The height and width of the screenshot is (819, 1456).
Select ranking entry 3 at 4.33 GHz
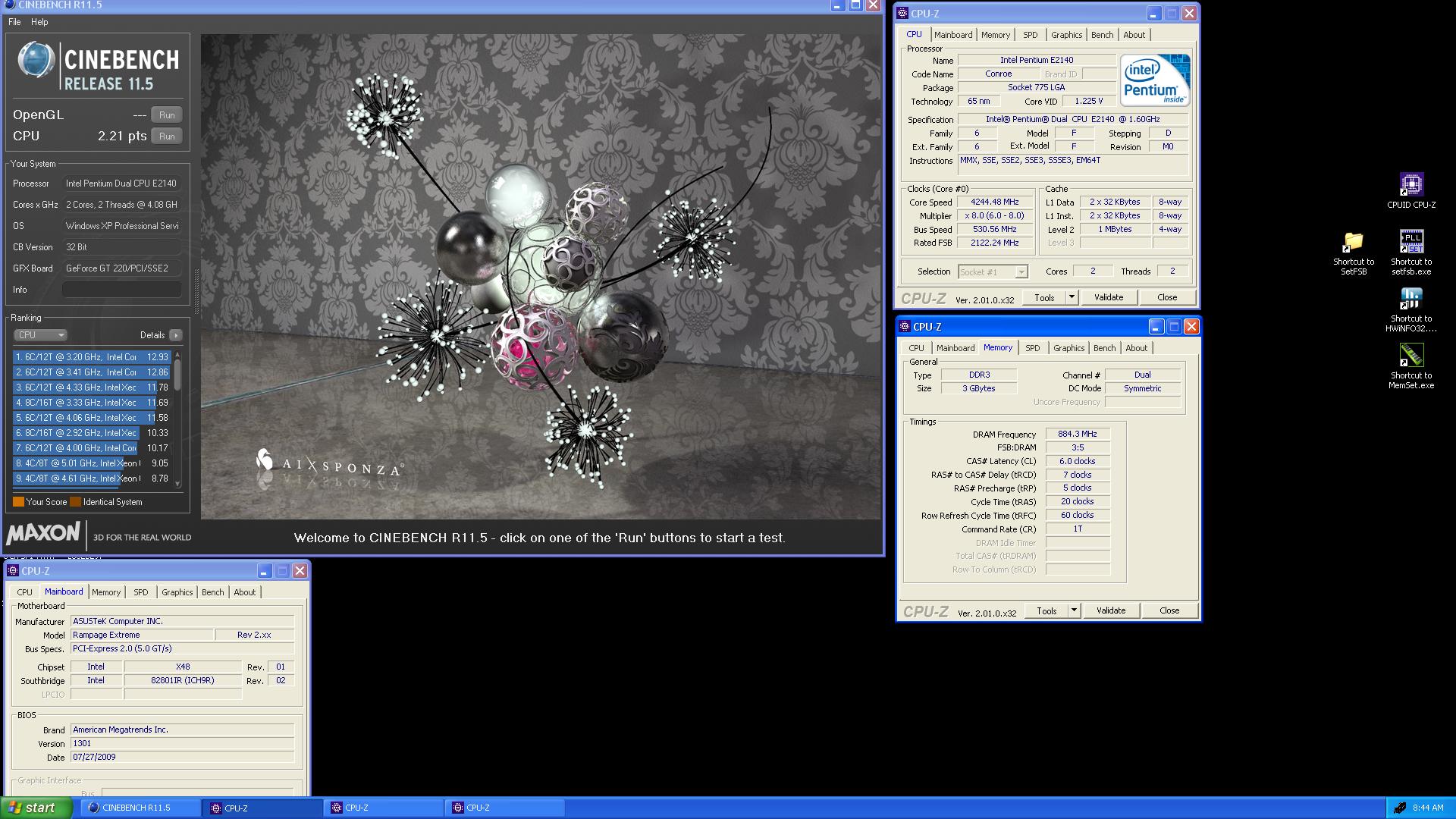coord(93,388)
